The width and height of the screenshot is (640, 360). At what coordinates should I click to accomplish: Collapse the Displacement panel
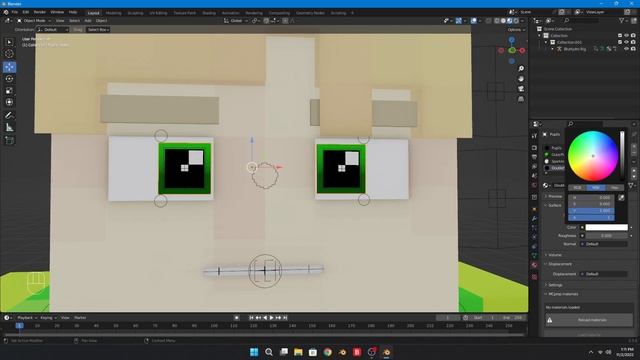click(559, 264)
